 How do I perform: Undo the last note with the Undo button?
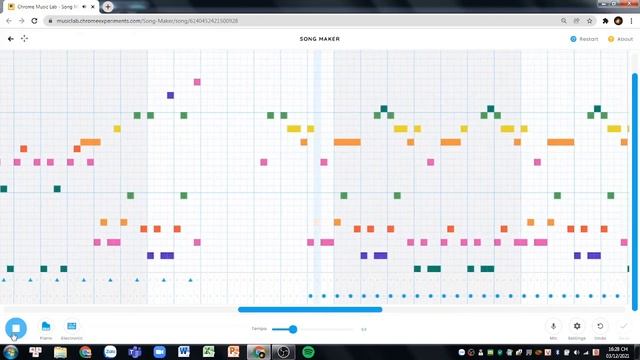click(x=600, y=326)
